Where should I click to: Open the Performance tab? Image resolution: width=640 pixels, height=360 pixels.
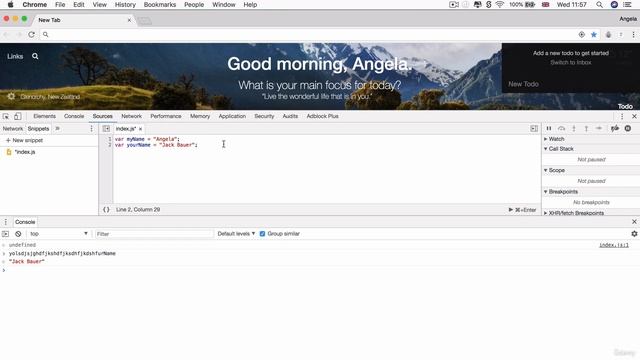(166, 116)
